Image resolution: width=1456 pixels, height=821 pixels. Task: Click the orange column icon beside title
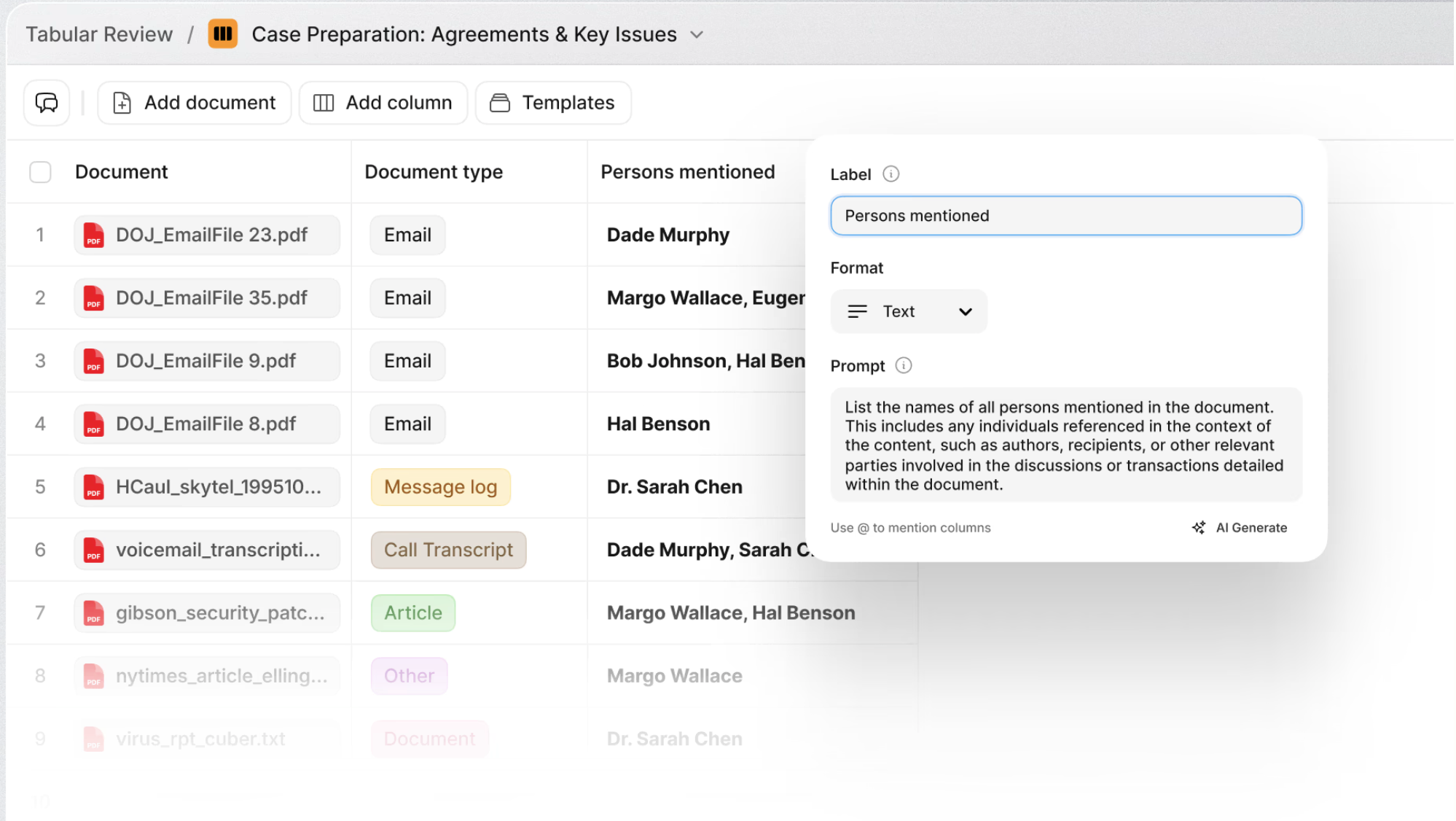point(222,34)
